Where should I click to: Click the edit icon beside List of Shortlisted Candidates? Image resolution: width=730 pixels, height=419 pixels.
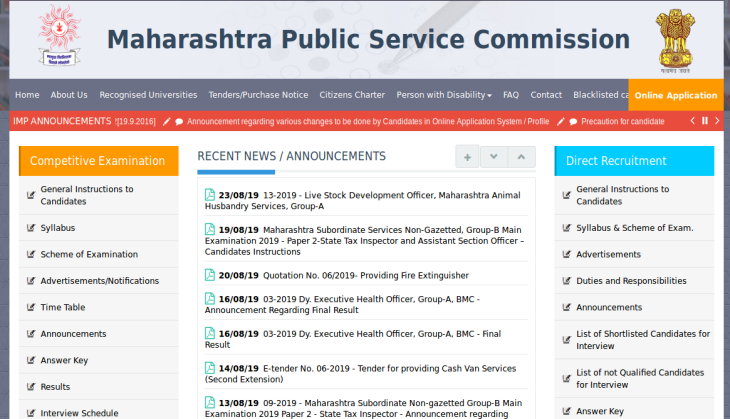pyautogui.click(x=567, y=340)
